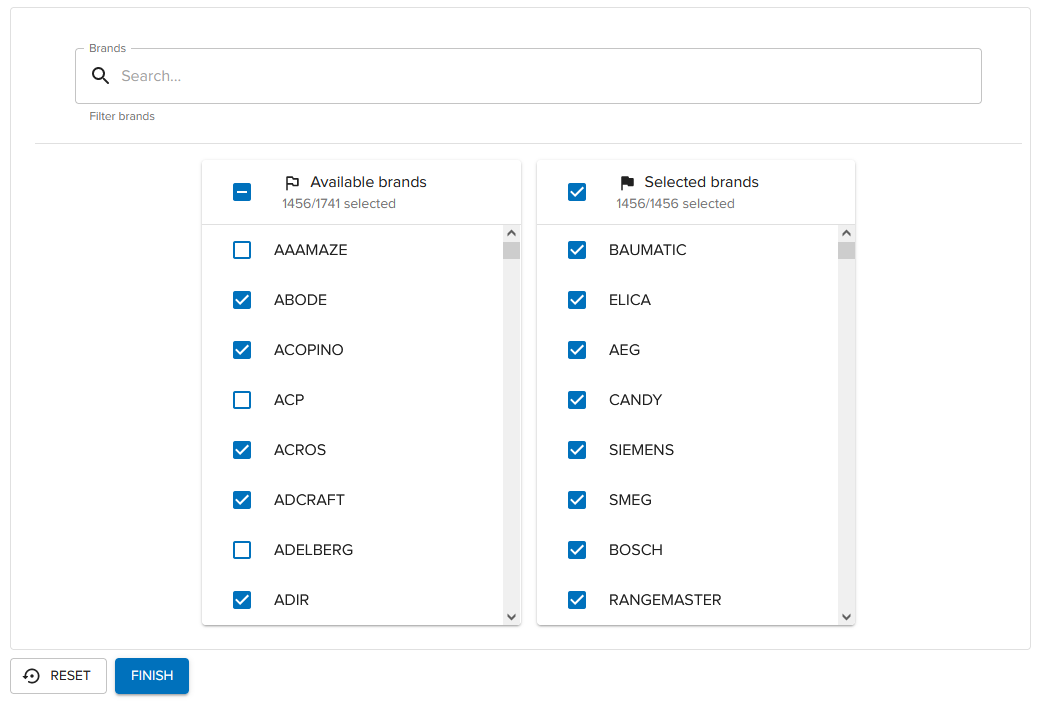The height and width of the screenshot is (703, 1040).
Task: Click the search magnifier icon
Action: coord(100,76)
